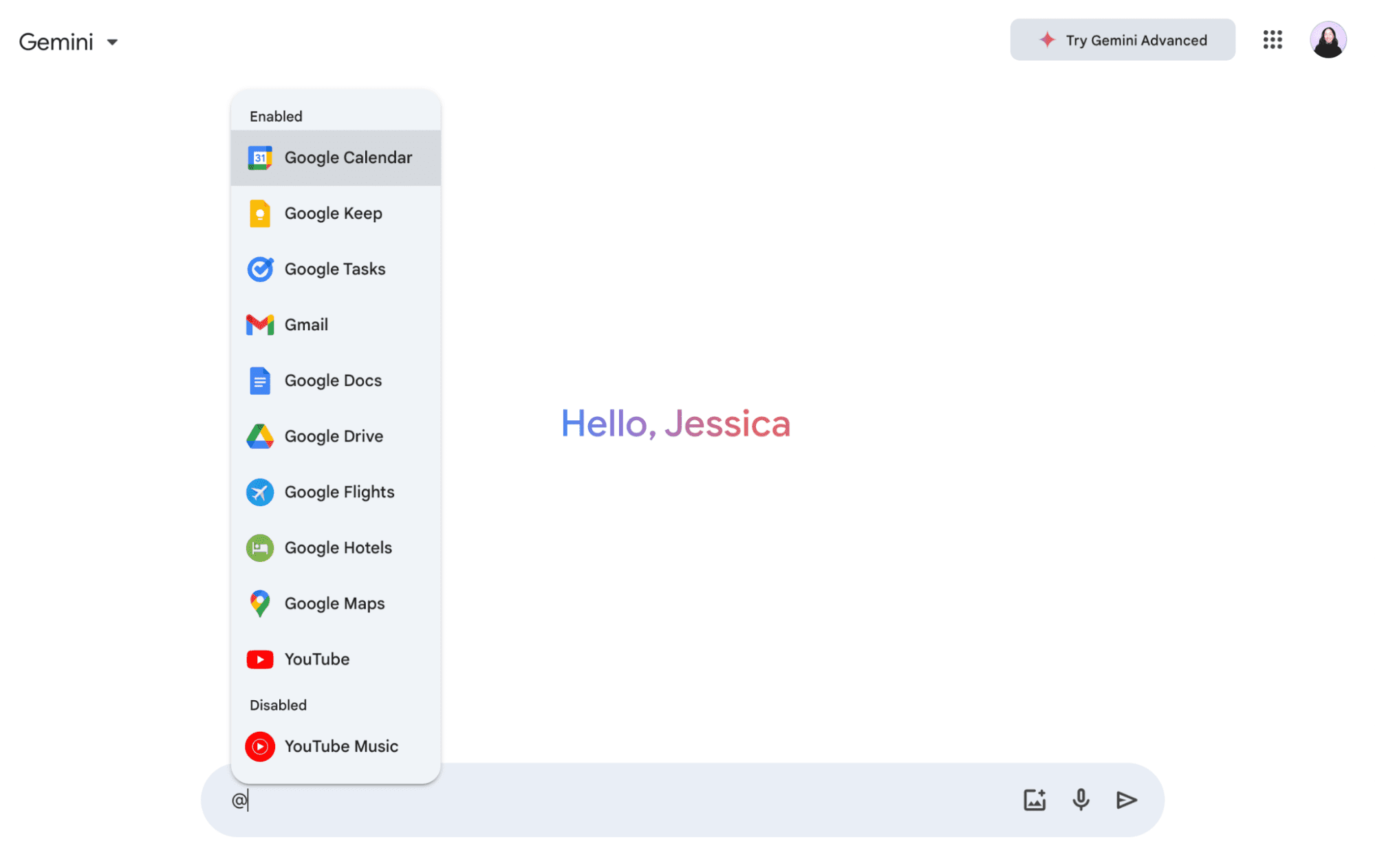Click the YouTube Music icon
This screenshot has width=1375, height=868.
(x=260, y=746)
